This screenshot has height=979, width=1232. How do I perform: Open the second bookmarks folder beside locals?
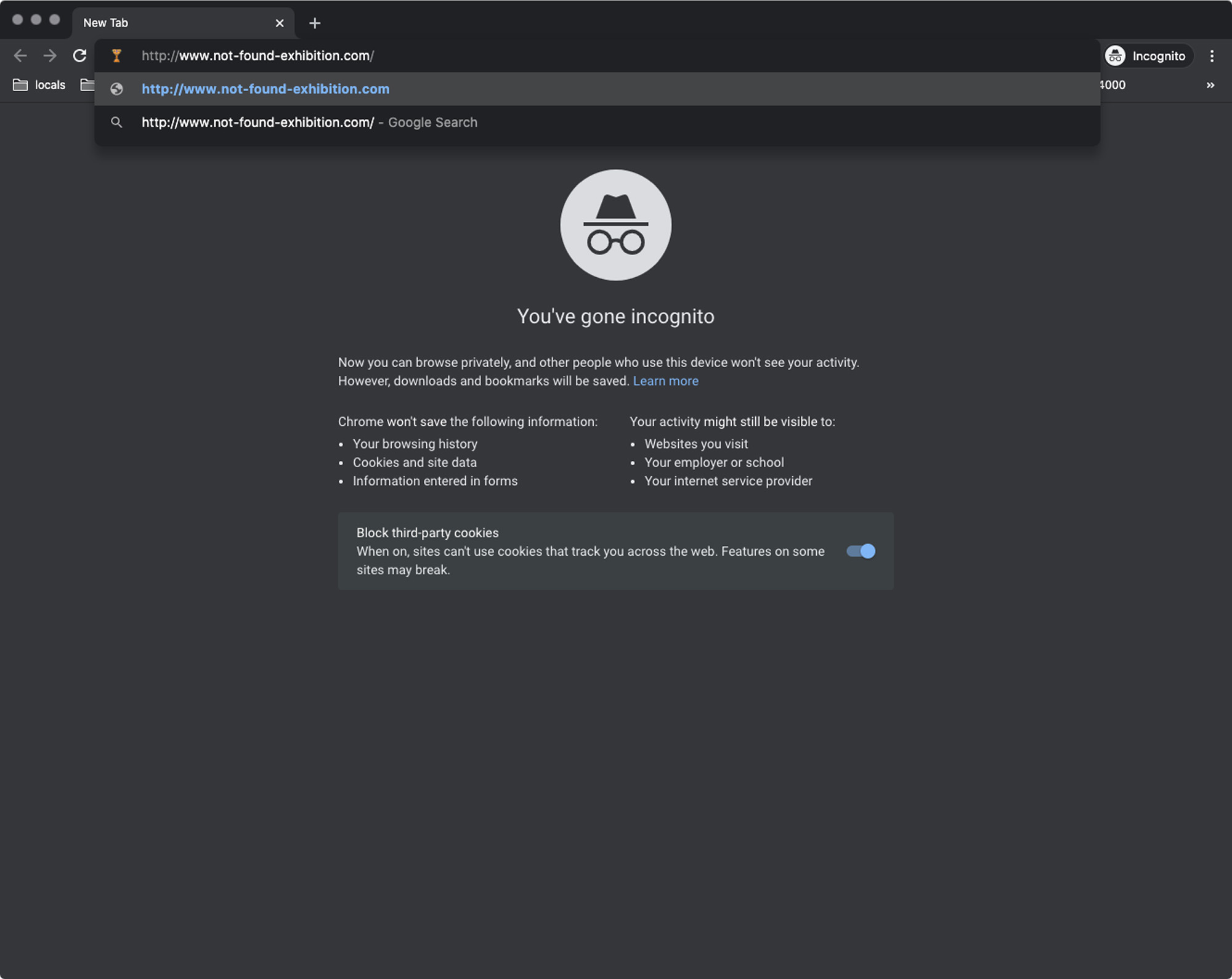[87, 85]
